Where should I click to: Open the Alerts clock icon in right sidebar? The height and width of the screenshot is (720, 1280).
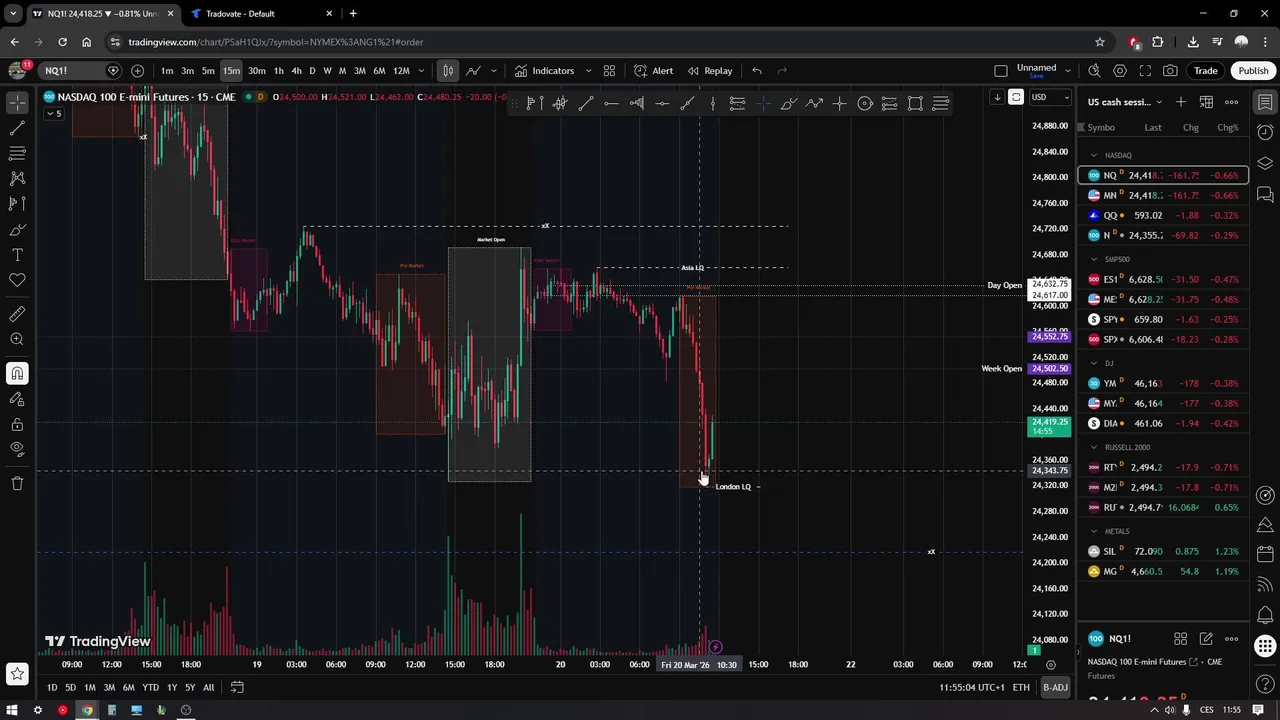[x=1265, y=133]
